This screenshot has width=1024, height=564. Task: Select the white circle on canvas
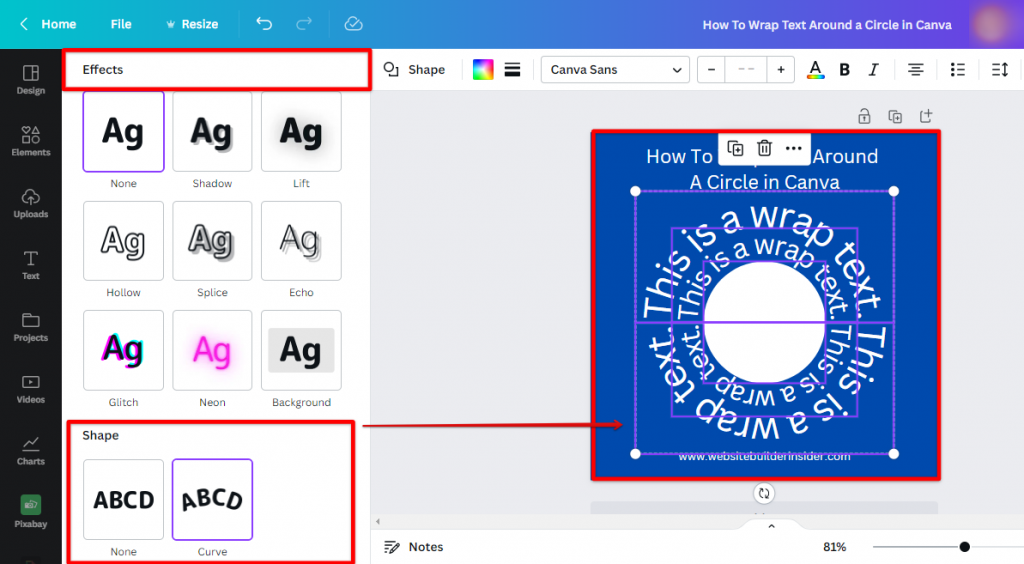point(764,322)
